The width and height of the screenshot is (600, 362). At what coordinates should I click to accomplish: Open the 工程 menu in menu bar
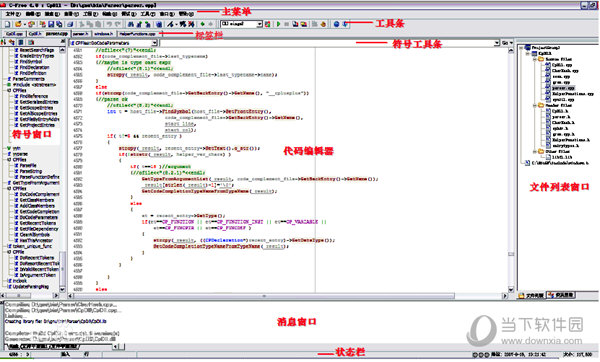(91, 14)
